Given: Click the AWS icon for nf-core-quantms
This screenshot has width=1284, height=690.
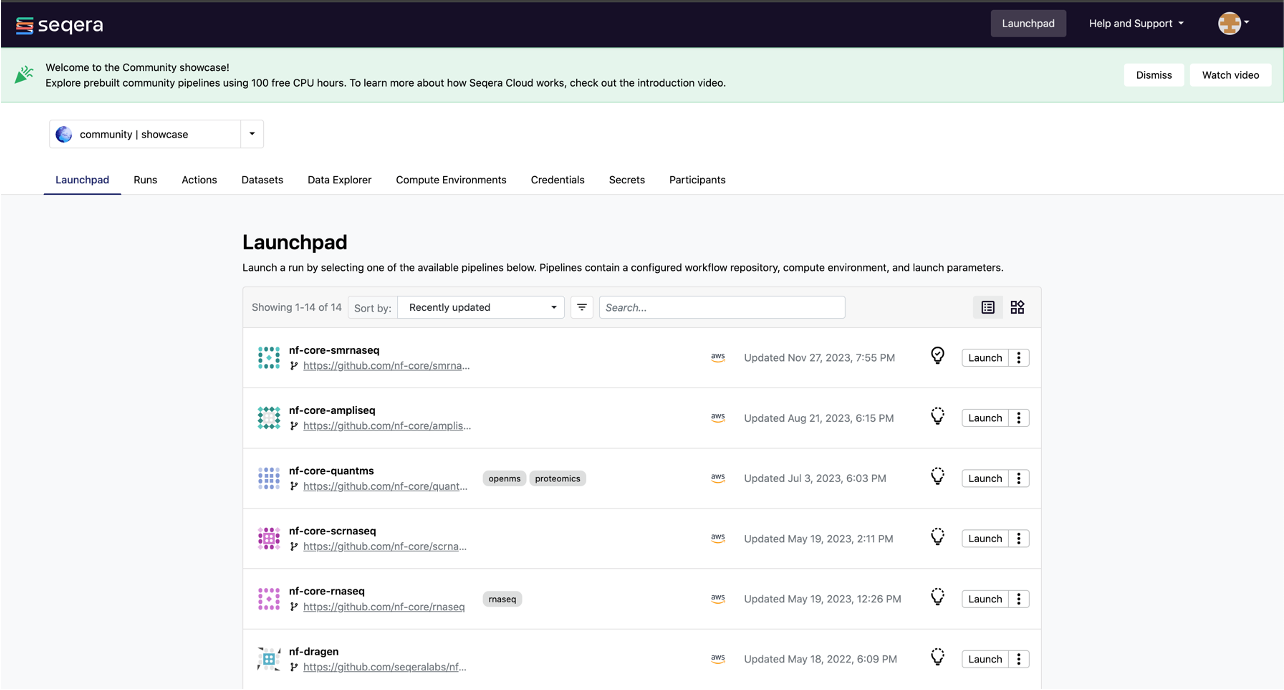Looking at the screenshot, I should (x=718, y=478).
